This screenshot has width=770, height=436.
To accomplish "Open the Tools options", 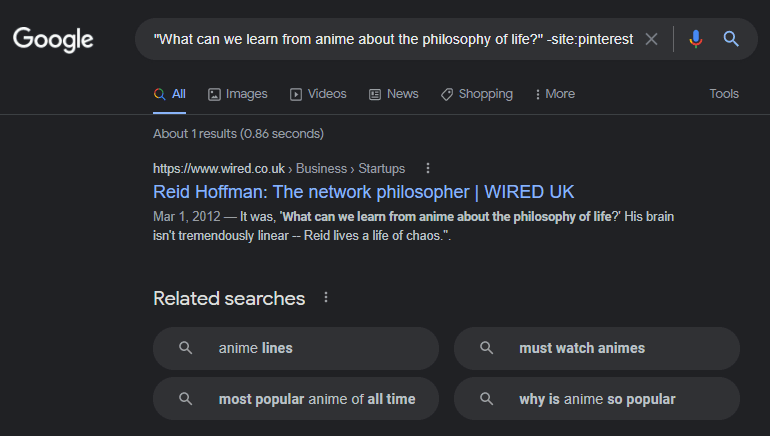I will [724, 94].
